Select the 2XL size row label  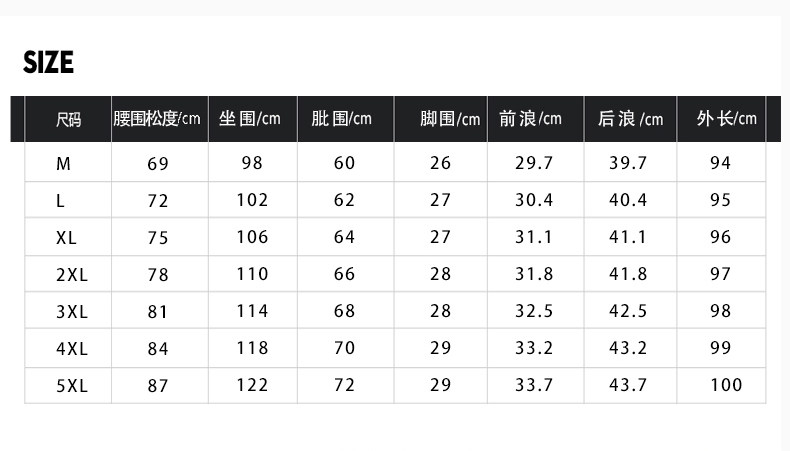[71, 274]
